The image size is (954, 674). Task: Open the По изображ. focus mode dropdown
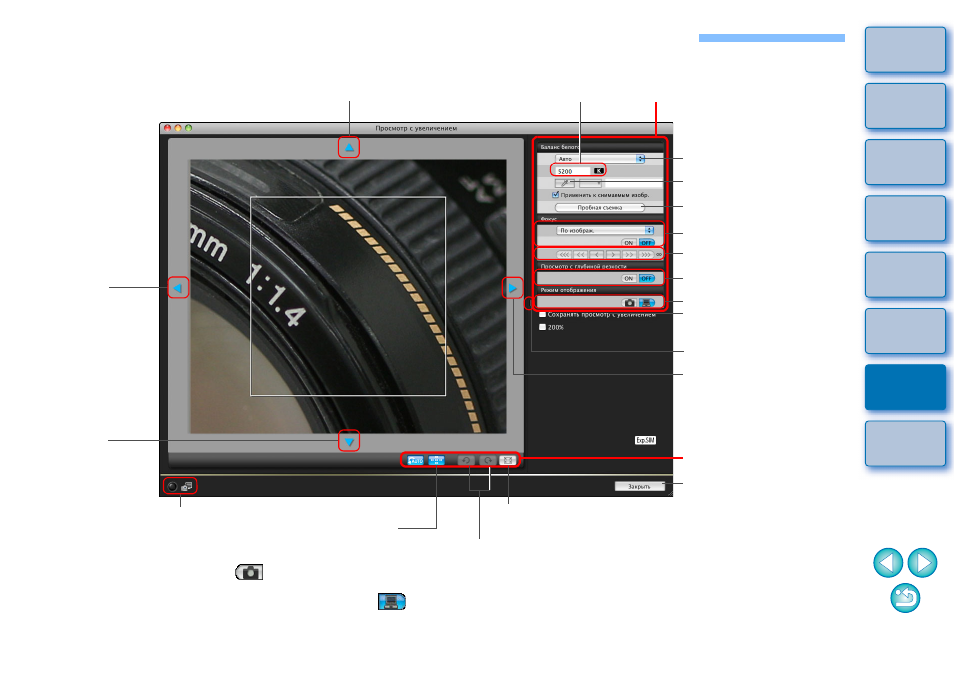point(605,231)
